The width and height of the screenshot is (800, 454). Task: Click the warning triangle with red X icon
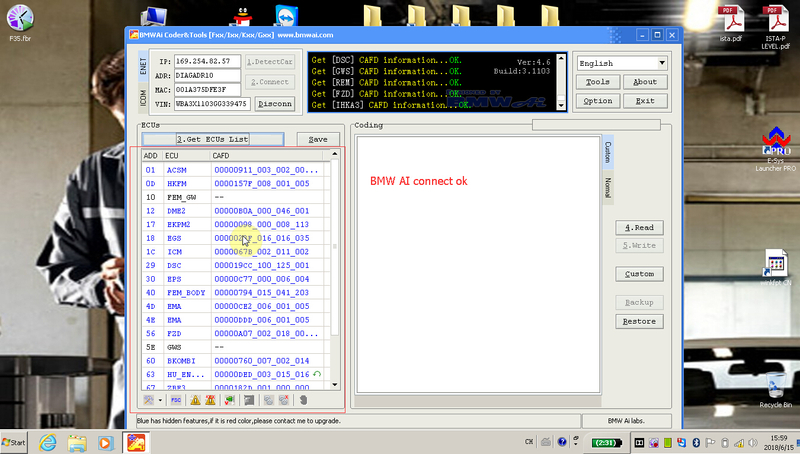point(210,400)
